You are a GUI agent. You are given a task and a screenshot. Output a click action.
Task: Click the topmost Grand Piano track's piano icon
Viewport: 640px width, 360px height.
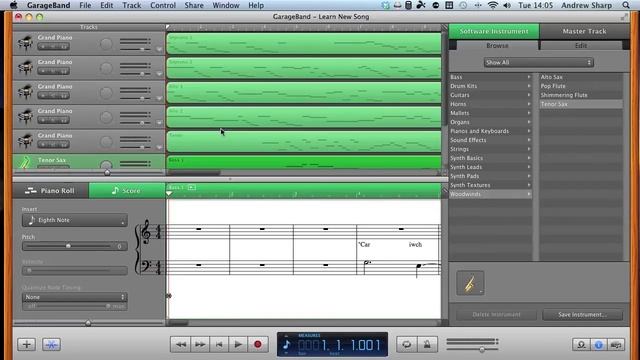pyautogui.click(x=25, y=43)
